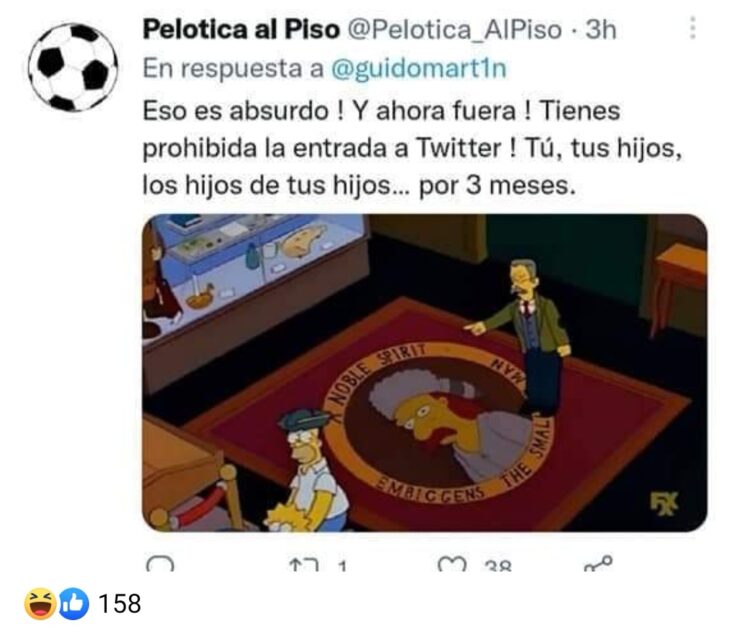Retweet using the arrows icon
The width and height of the screenshot is (730, 633).
coord(304,565)
